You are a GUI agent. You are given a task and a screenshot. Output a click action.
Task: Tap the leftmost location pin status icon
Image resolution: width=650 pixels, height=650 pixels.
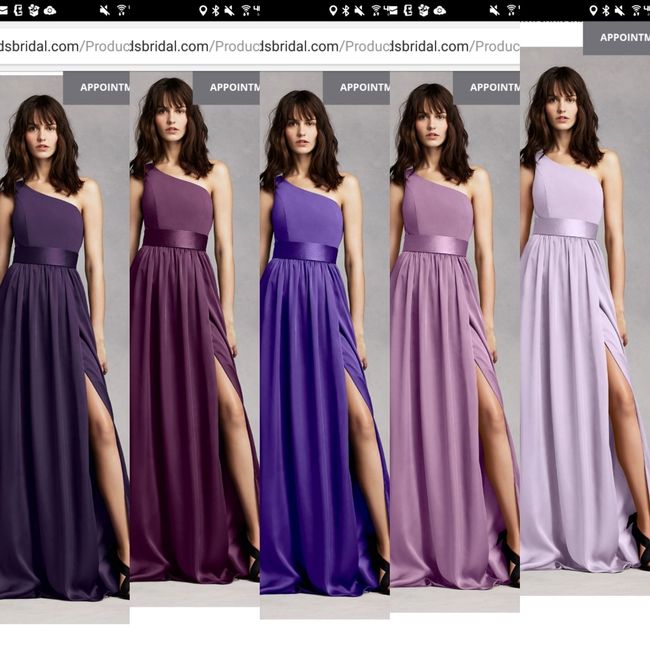pyautogui.click(x=204, y=10)
